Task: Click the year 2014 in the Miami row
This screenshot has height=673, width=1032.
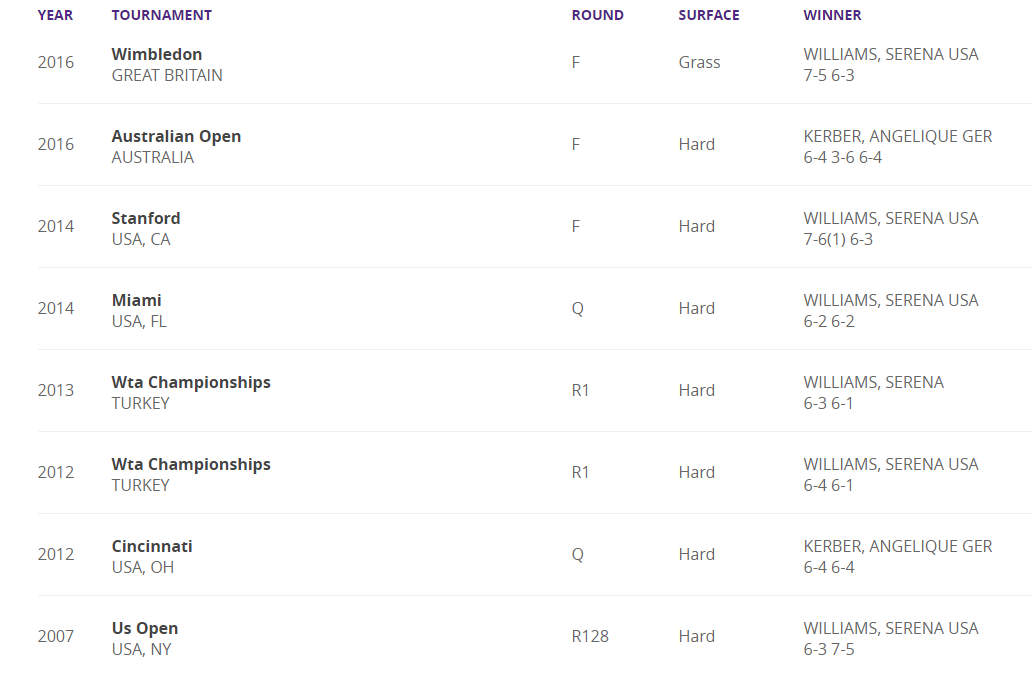Action: (x=56, y=309)
